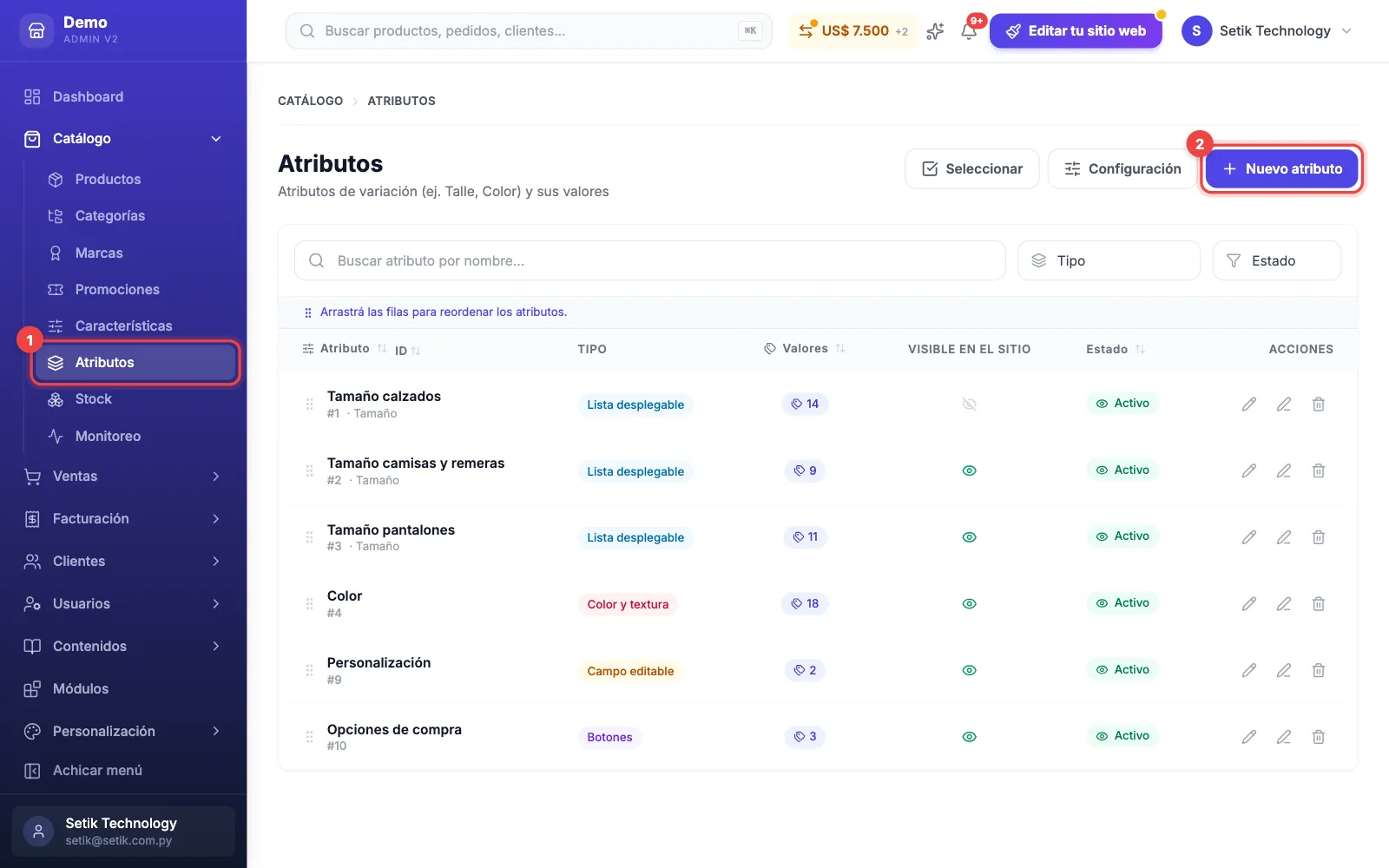Click the Nuevo atributo button
The height and width of the screenshot is (868, 1389).
[x=1282, y=168]
